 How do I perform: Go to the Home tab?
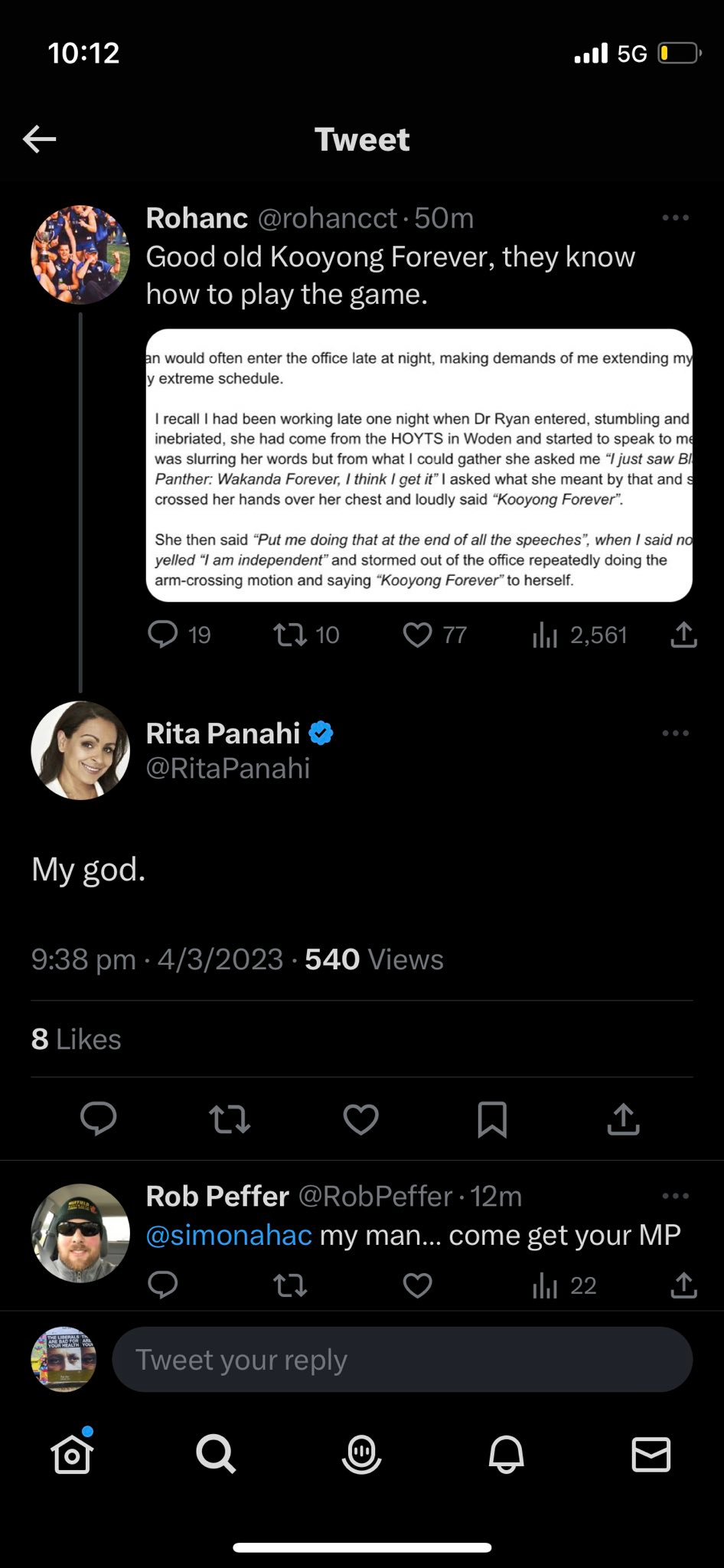click(72, 1454)
